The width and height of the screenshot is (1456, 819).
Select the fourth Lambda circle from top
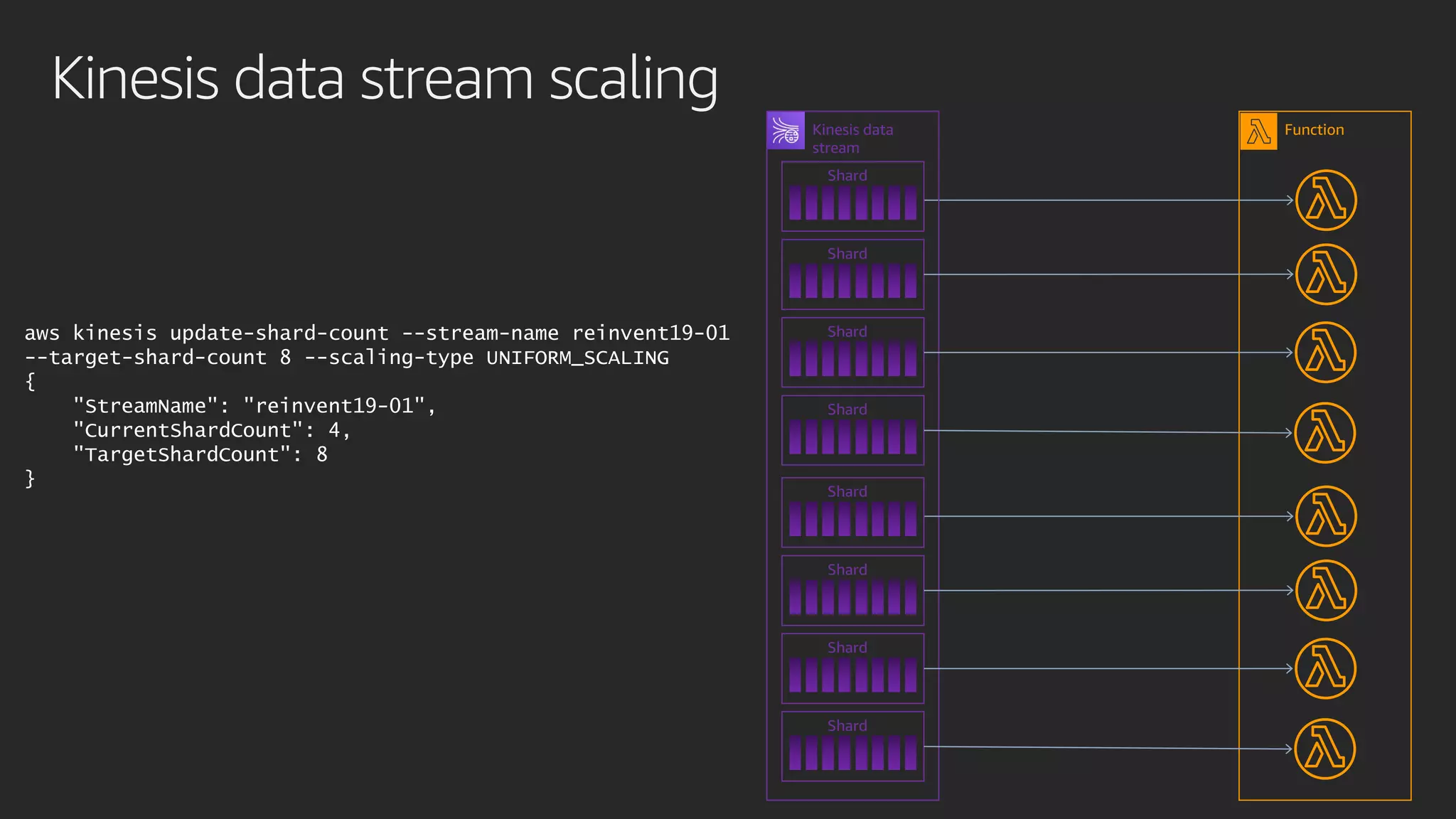[x=1325, y=433]
